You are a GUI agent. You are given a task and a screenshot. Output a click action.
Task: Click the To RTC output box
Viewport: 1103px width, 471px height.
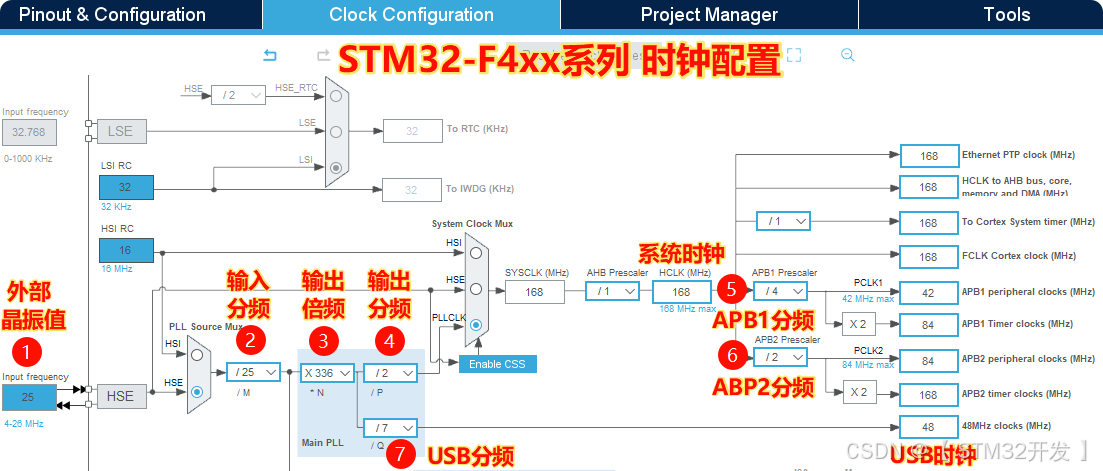(412, 131)
